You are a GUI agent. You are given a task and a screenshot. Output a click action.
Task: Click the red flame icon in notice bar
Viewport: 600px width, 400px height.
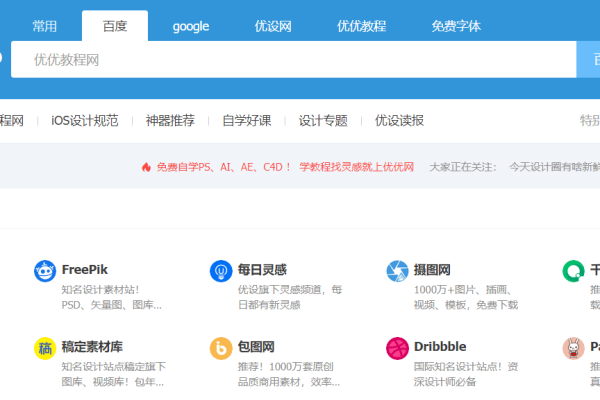click(x=146, y=167)
